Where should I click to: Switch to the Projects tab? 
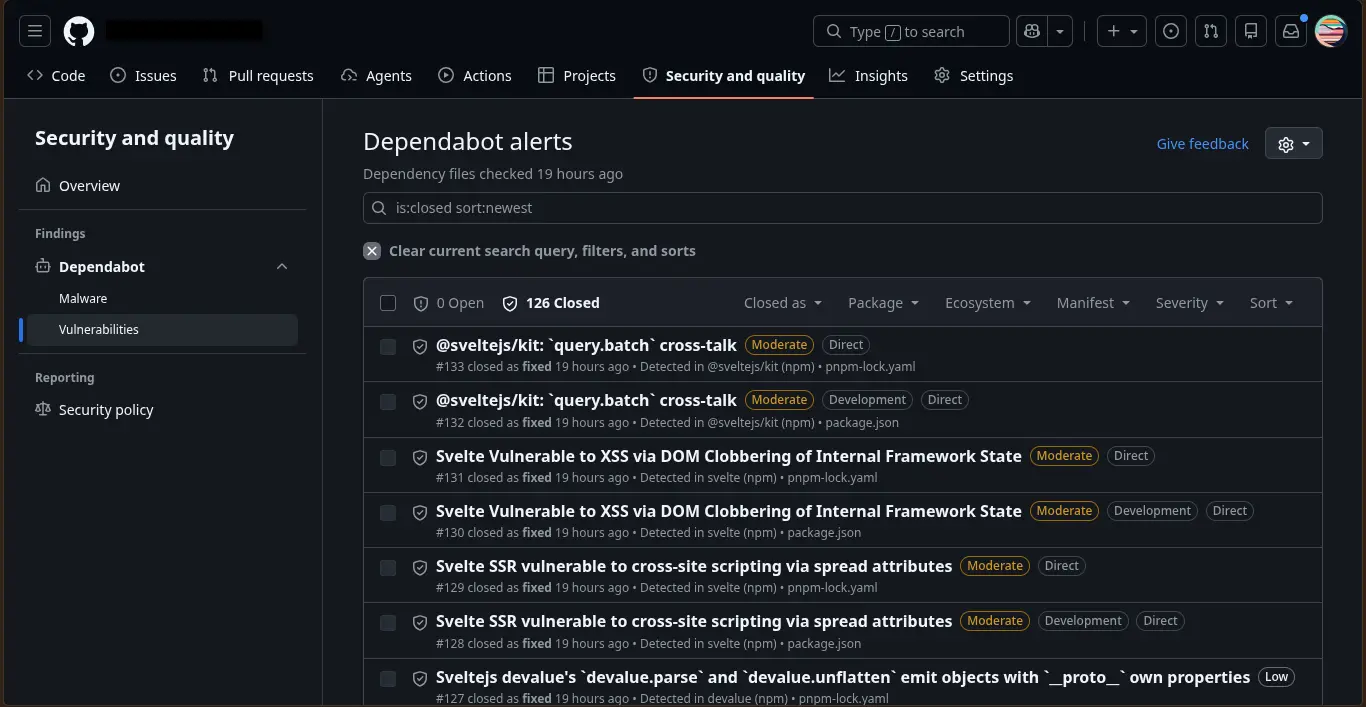pos(577,76)
